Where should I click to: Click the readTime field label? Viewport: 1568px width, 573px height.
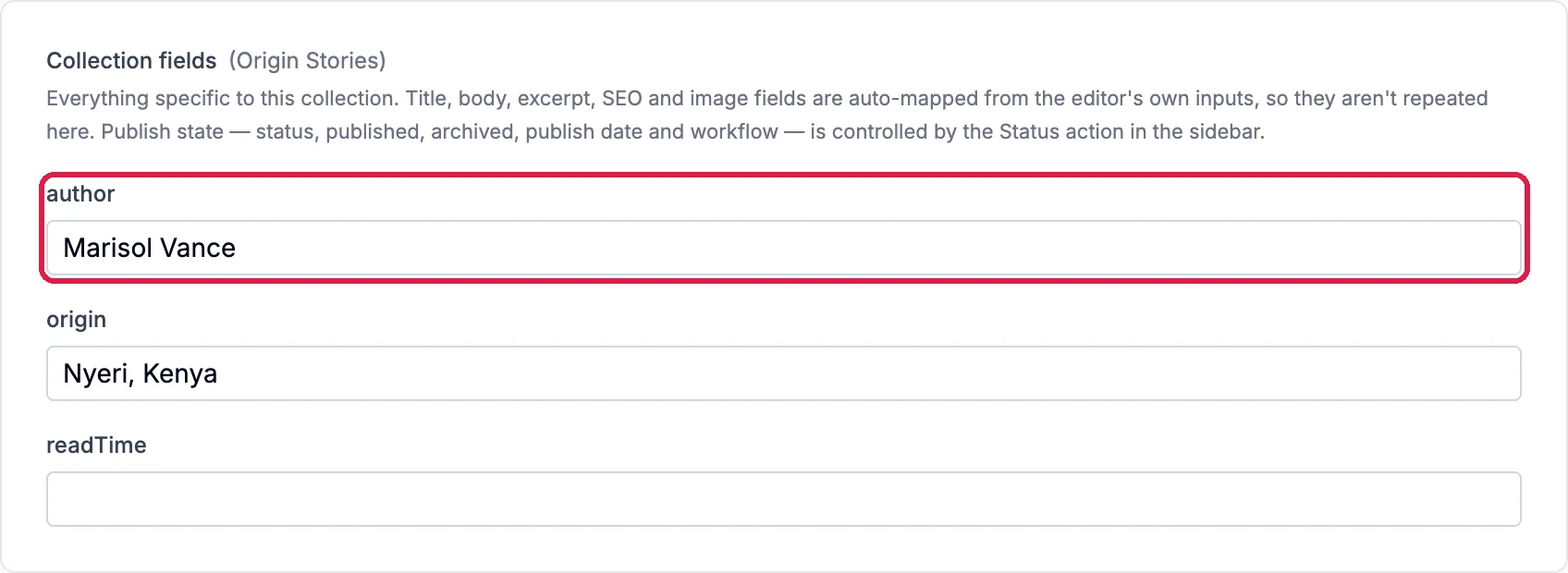[96, 445]
